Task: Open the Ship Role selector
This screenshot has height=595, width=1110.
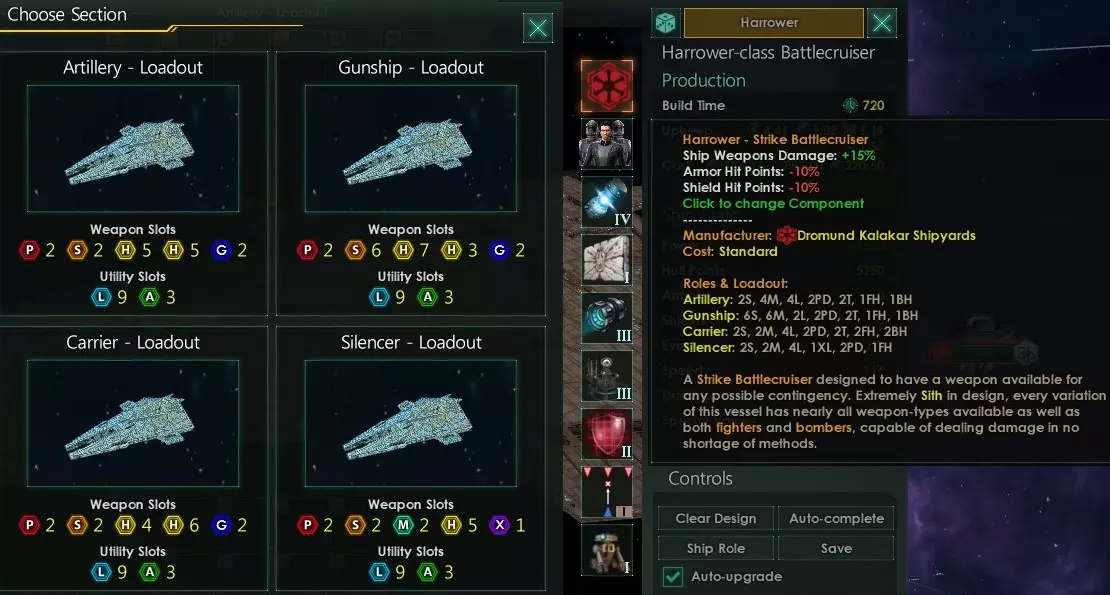Action: coord(716,548)
